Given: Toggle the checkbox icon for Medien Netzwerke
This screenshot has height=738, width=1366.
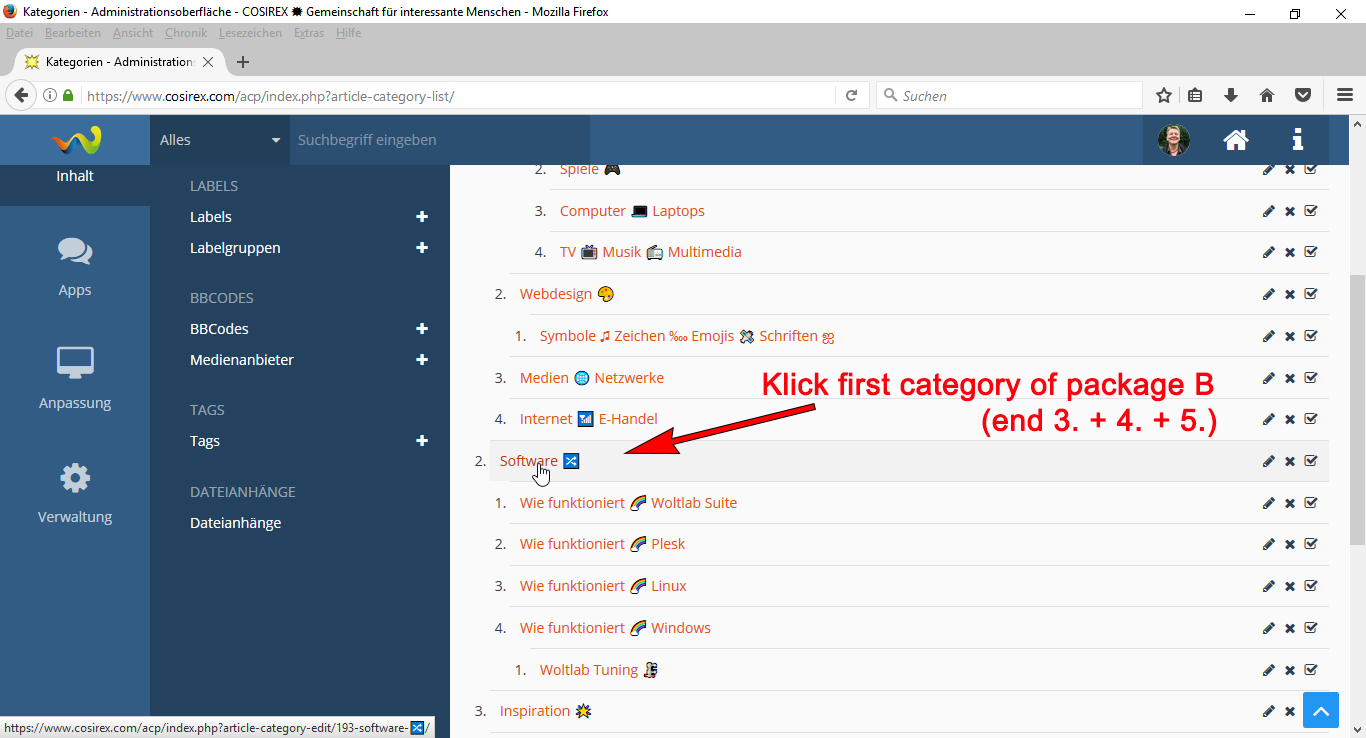Looking at the screenshot, I should [1311, 378].
